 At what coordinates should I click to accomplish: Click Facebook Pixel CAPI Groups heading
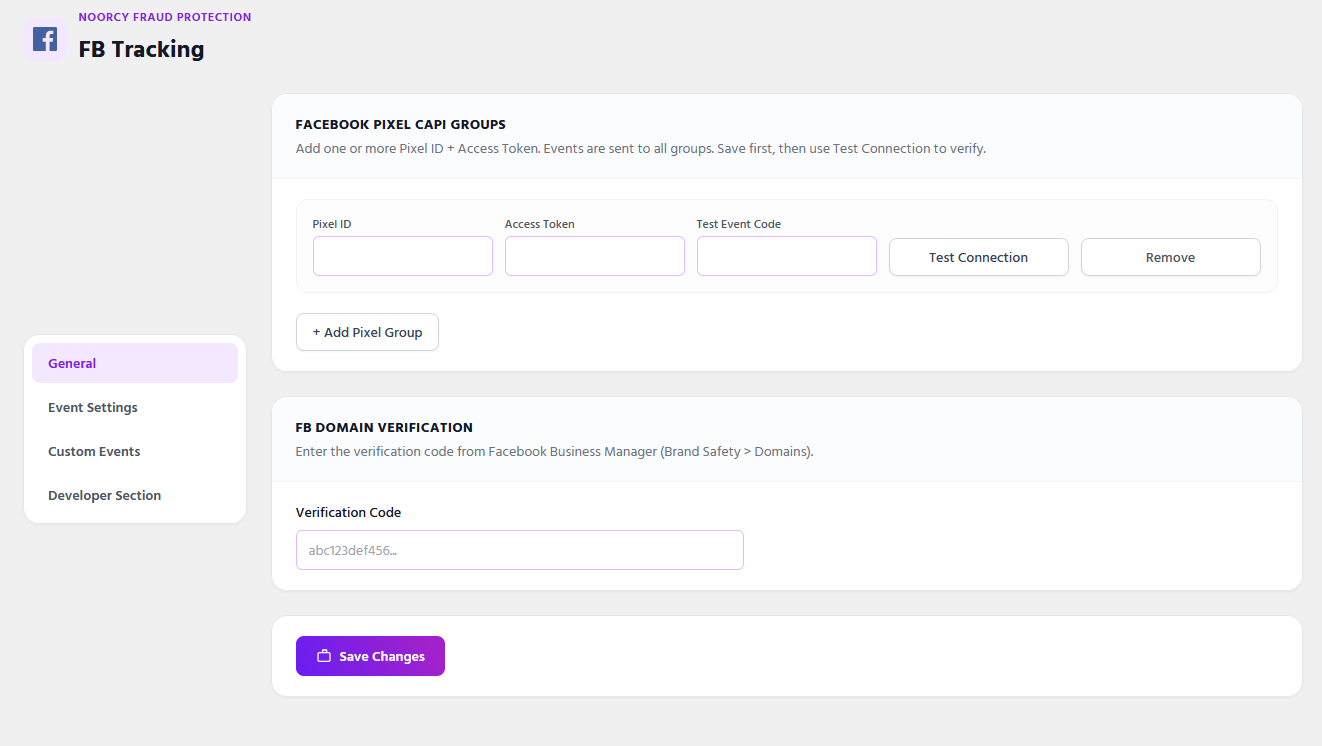(401, 125)
